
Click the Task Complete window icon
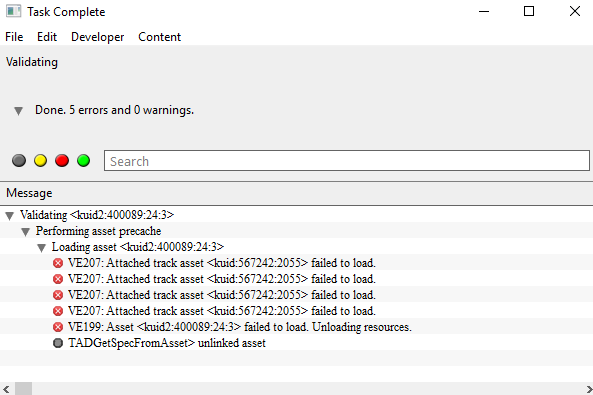pos(13,11)
